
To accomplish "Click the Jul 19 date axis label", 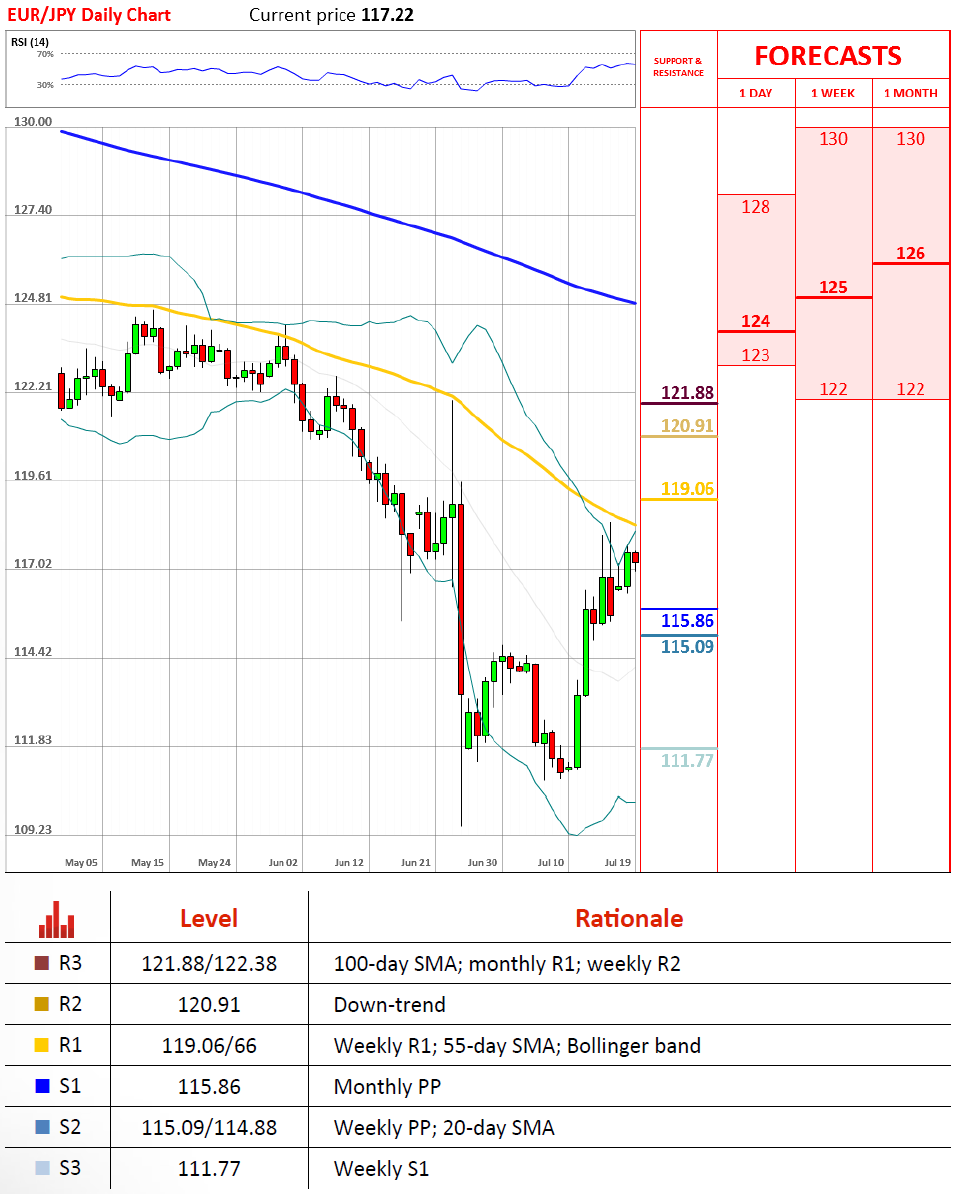I will pos(617,863).
